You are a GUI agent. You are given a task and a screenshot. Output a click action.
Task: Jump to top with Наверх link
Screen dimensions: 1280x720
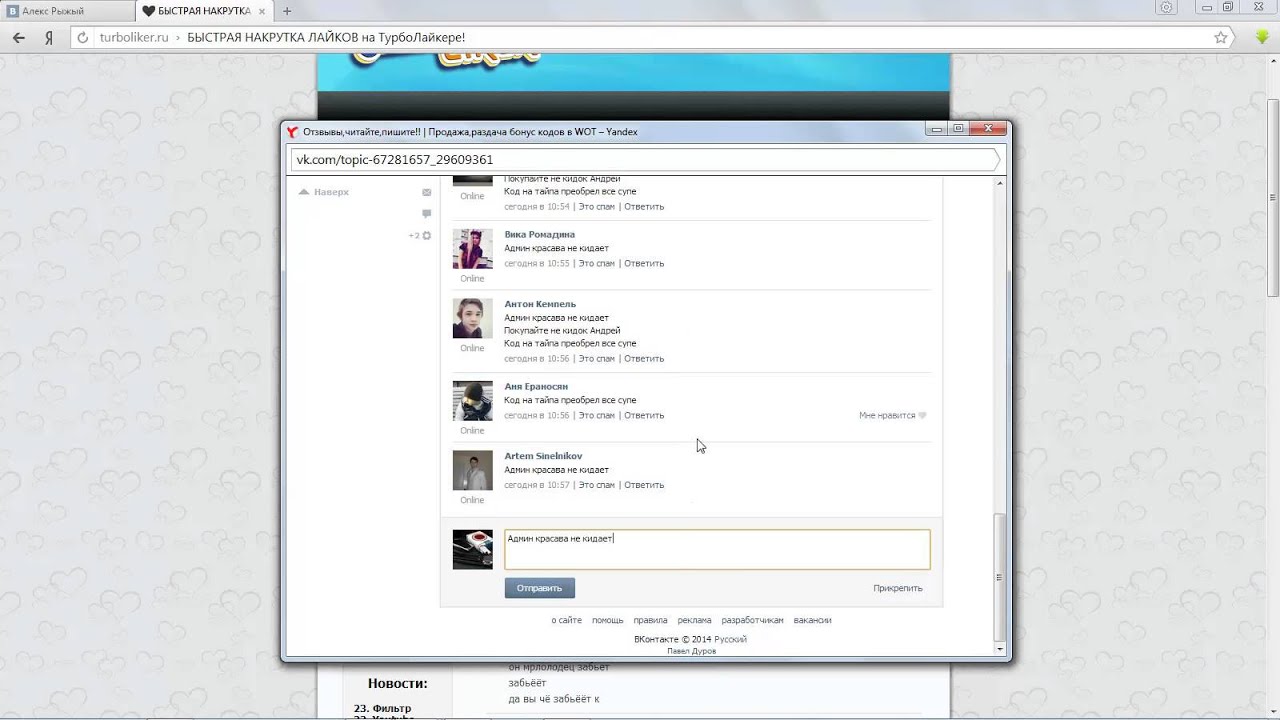(324, 192)
